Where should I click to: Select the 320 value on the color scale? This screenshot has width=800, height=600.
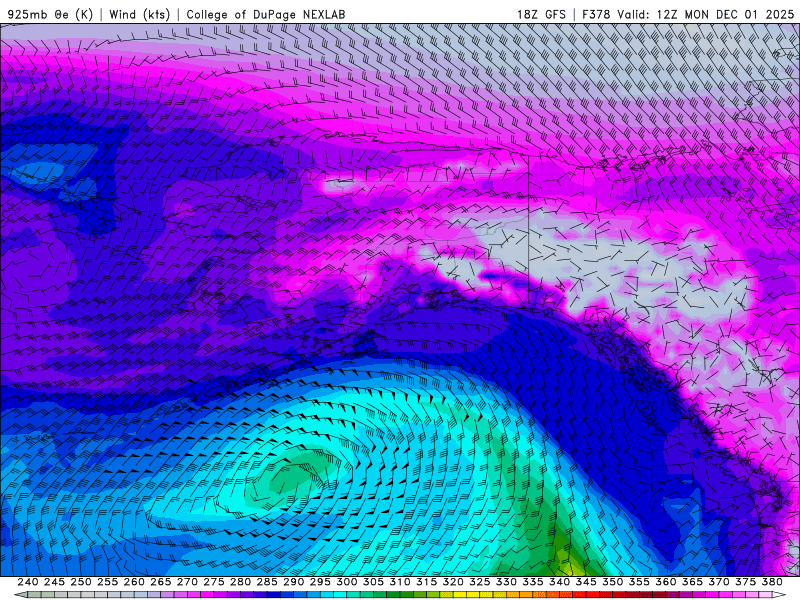coord(453,582)
